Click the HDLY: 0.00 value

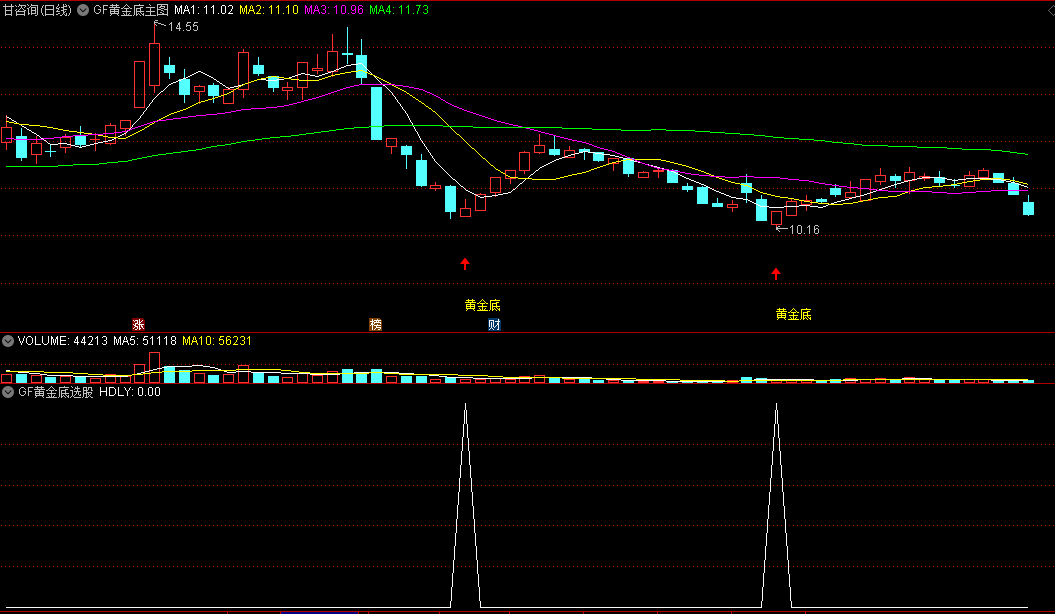point(130,392)
